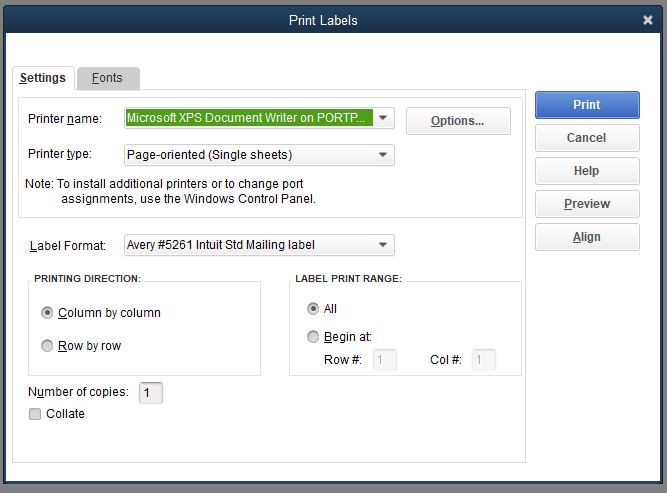This screenshot has height=493, width=667.
Task: Preview the labels before printing
Action: pyautogui.click(x=586, y=204)
